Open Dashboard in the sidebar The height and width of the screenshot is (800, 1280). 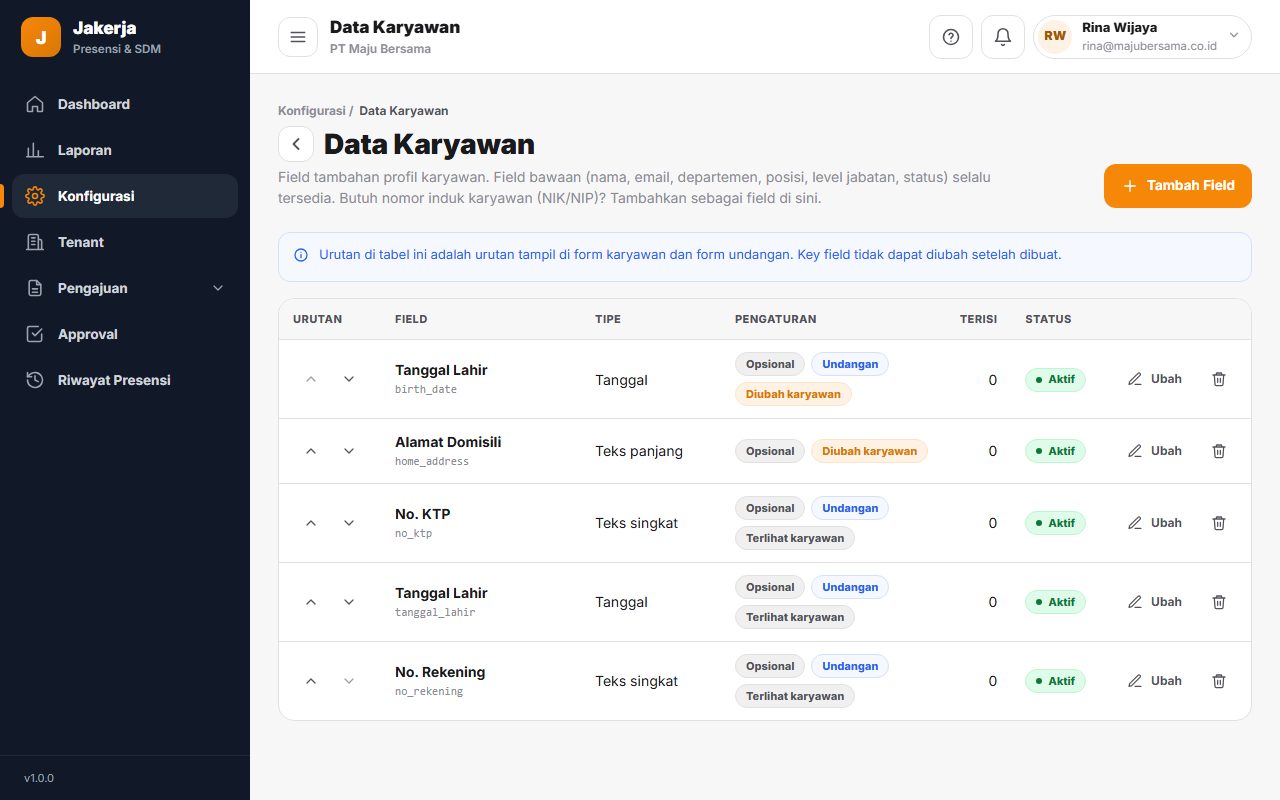[x=125, y=104]
